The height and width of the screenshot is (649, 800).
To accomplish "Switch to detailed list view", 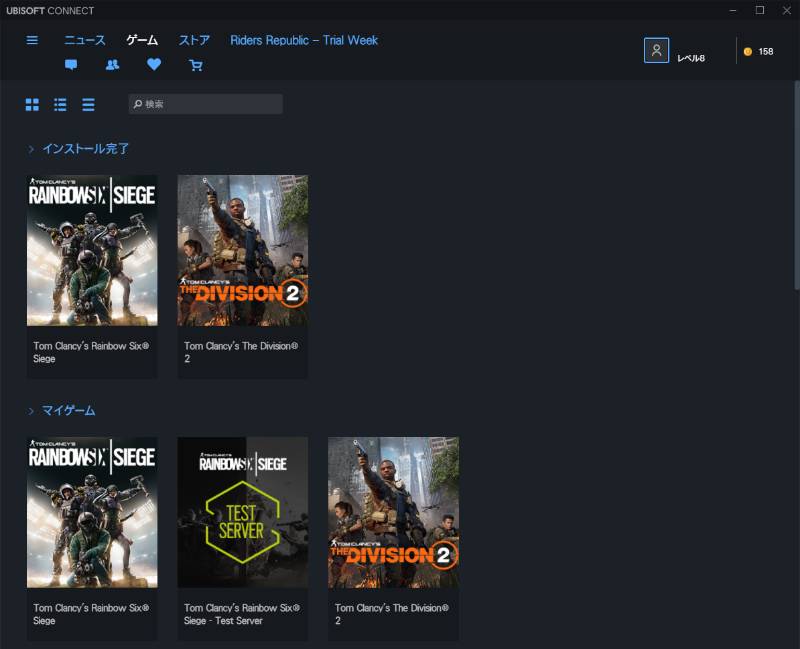I will click(x=60, y=105).
